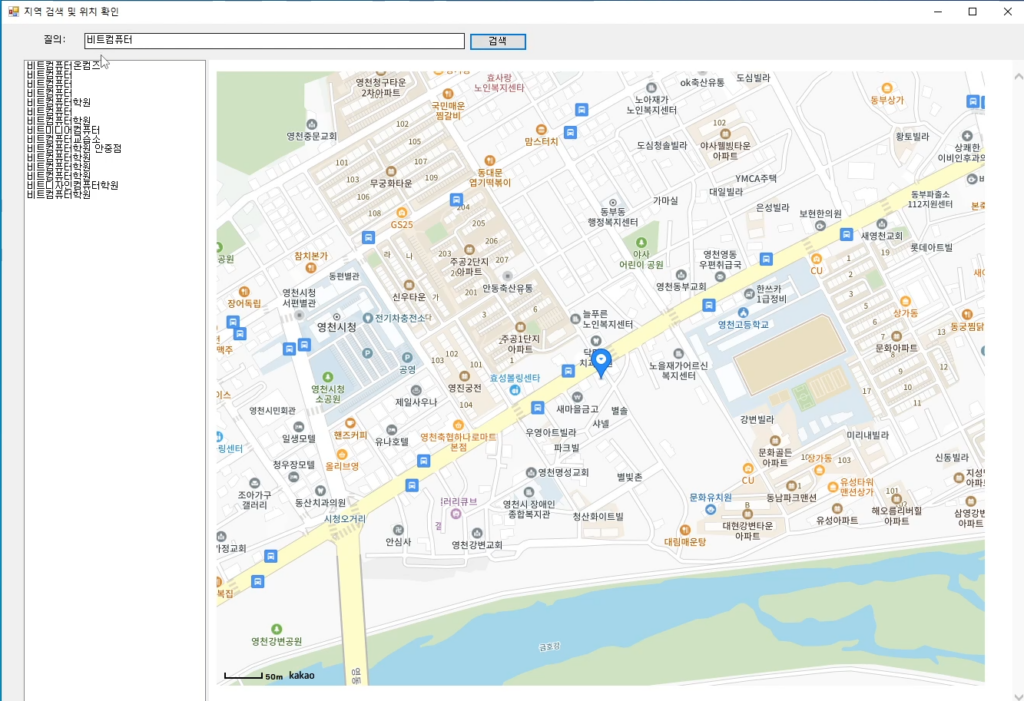The height and width of the screenshot is (701, 1024).
Task: Click the 영천시청소공원 park icon
Action: pyautogui.click(x=328, y=377)
